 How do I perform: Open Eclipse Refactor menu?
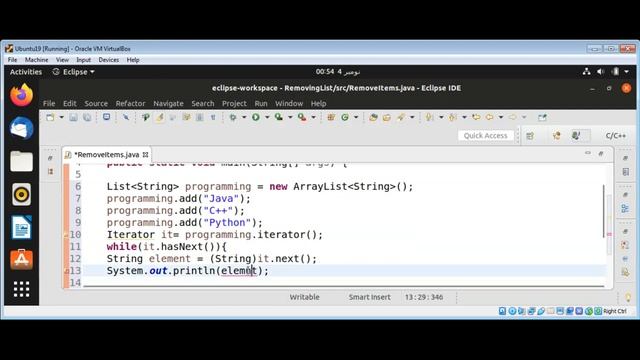pos(130,104)
